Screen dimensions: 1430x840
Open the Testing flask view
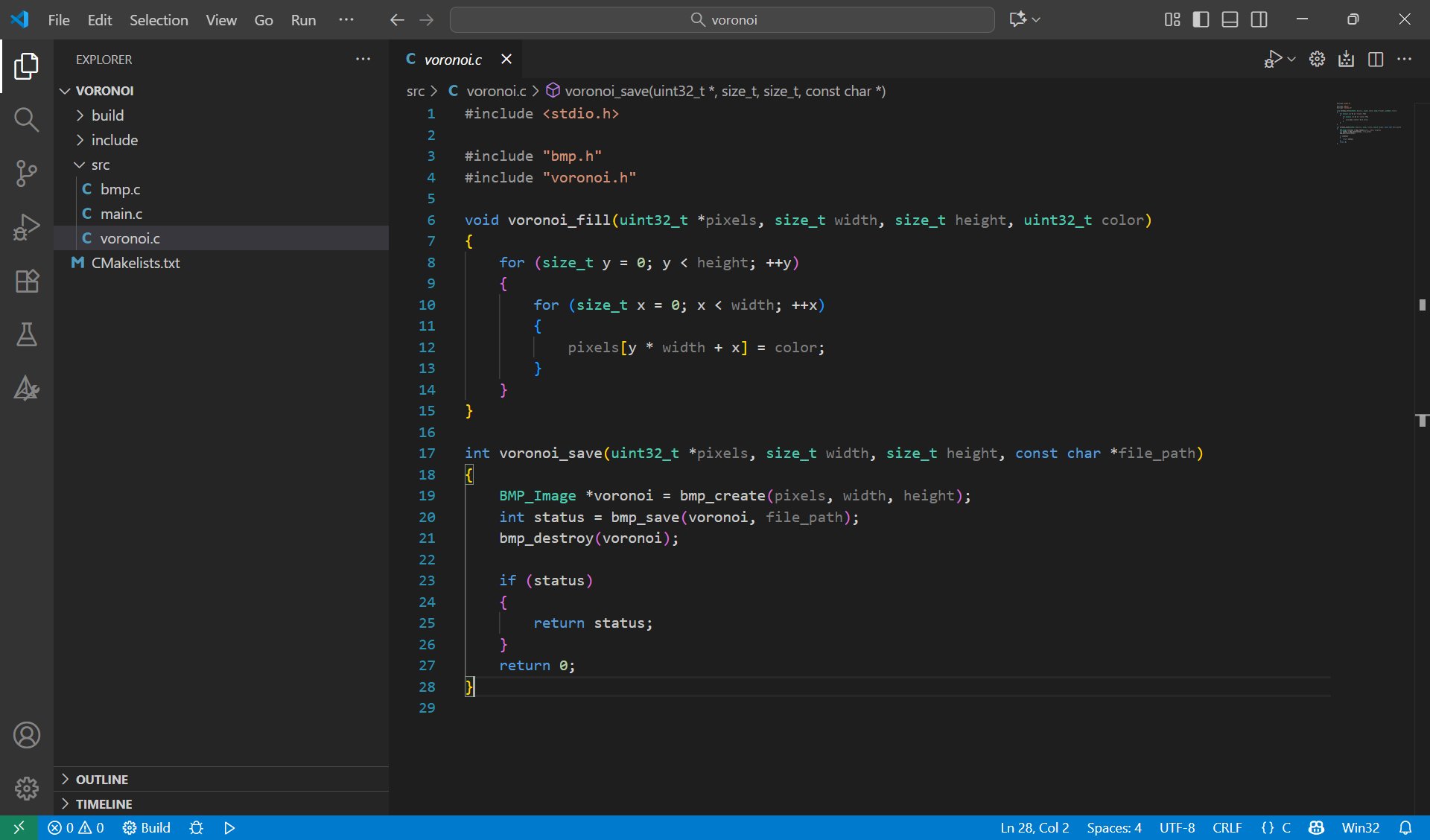click(27, 335)
